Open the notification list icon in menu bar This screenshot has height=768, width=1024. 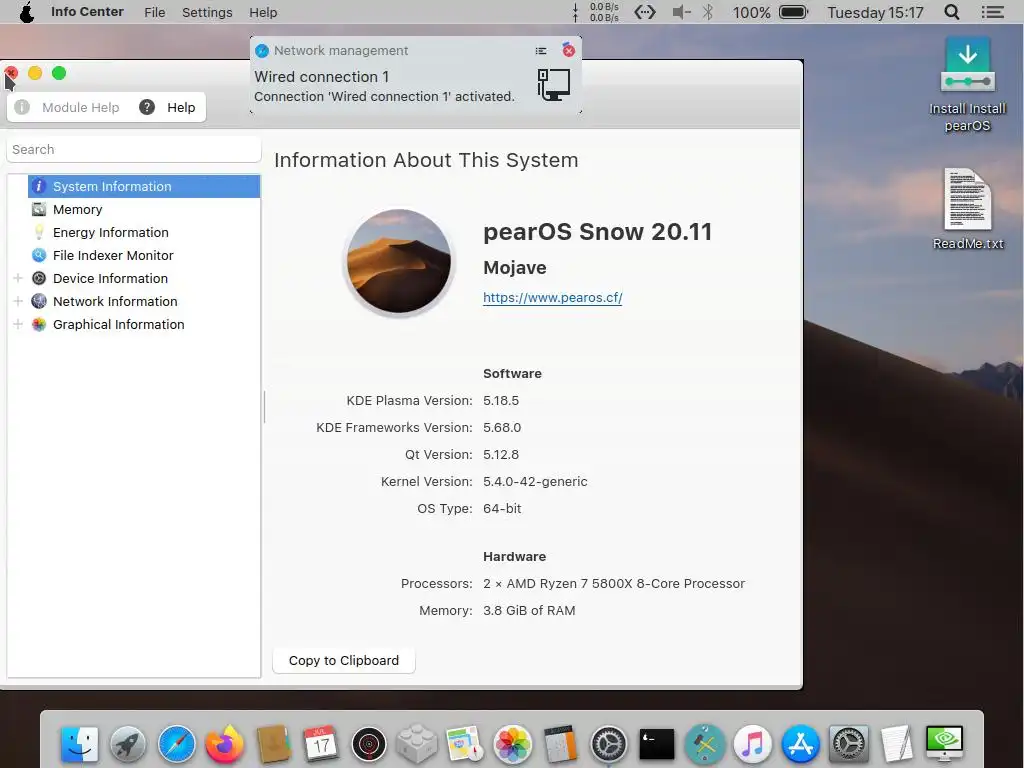pyautogui.click(x=992, y=12)
